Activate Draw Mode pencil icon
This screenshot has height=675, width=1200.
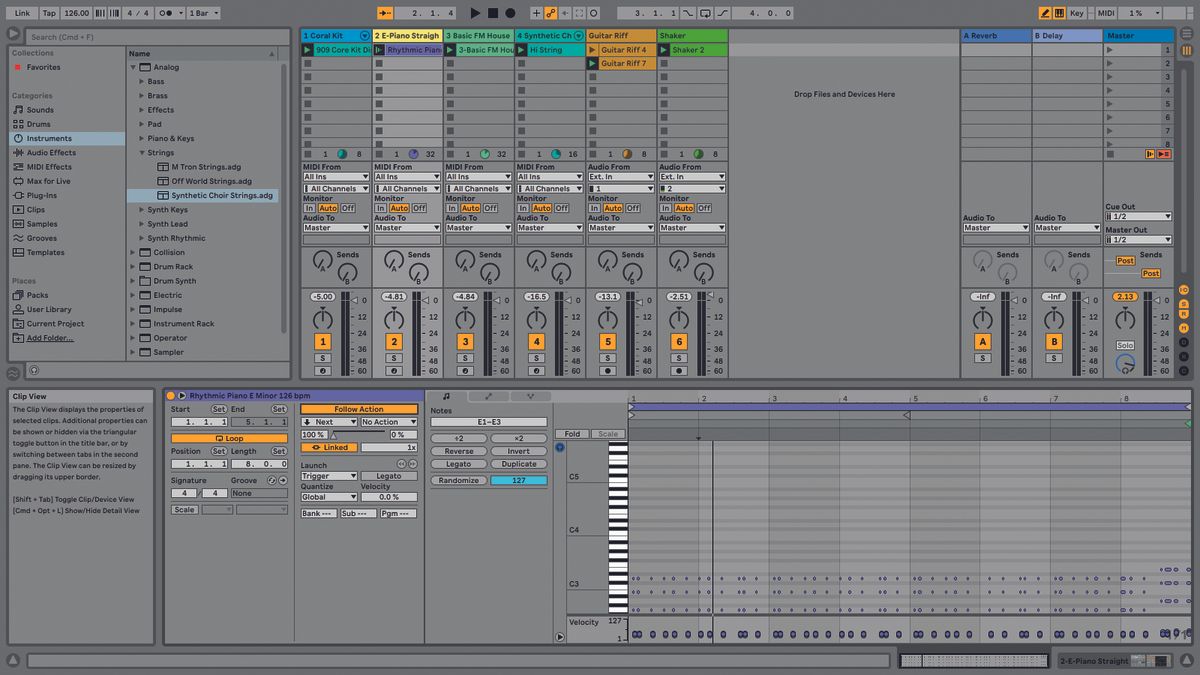tap(1046, 13)
